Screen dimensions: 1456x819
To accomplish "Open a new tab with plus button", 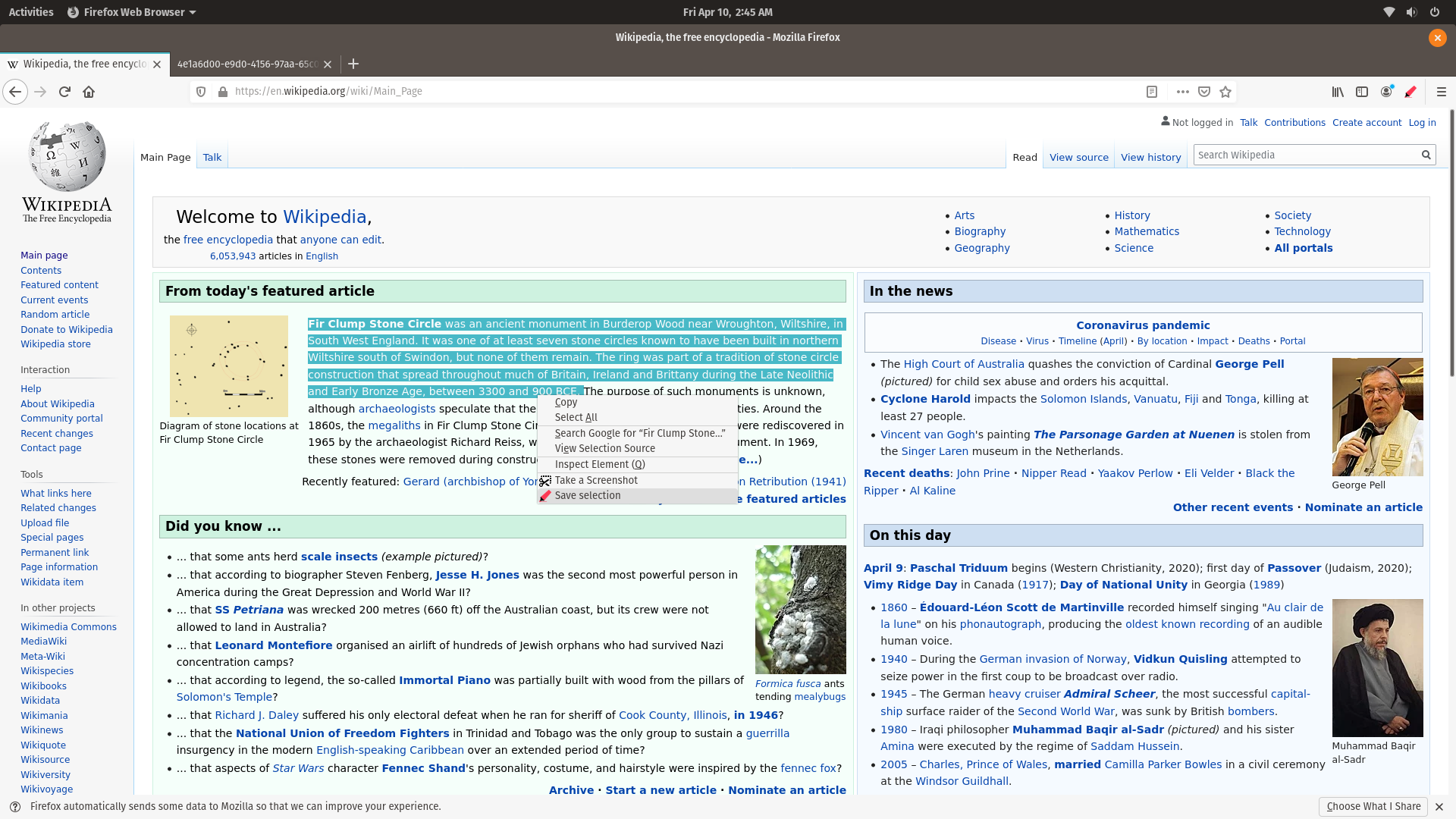I will (353, 64).
